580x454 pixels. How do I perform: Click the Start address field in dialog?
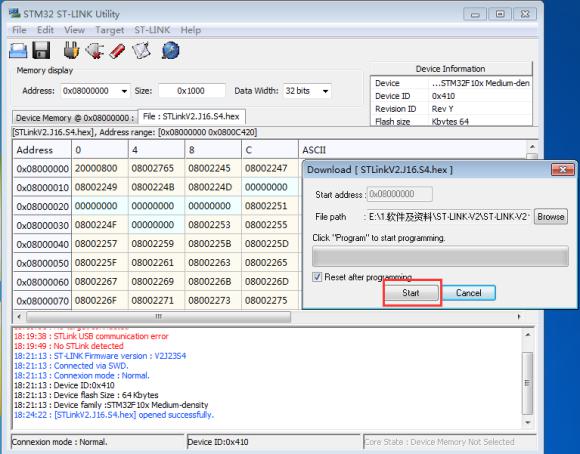[399, 194]
